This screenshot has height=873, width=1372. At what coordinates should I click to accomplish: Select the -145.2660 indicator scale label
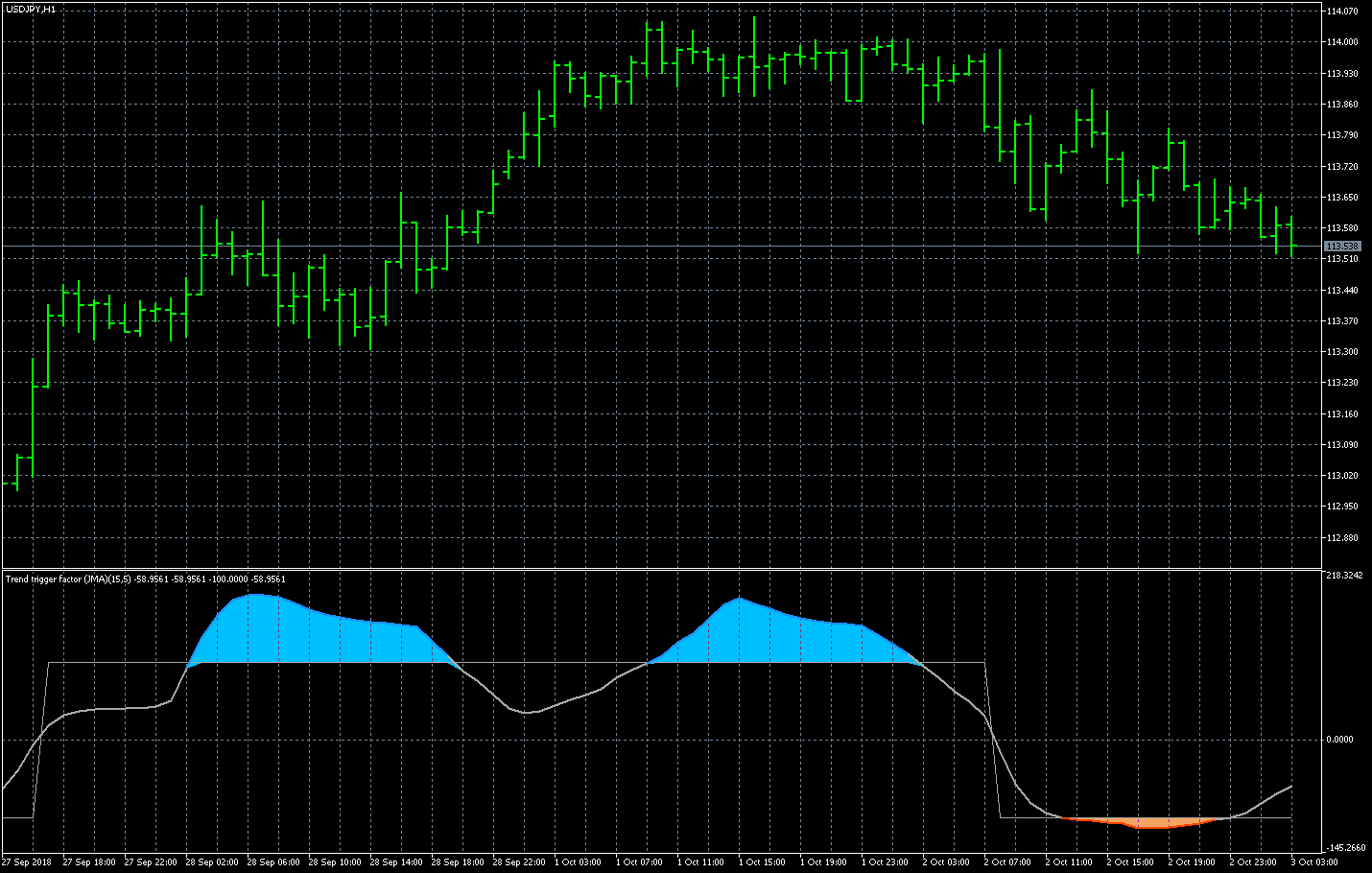tap(1345, 848)
